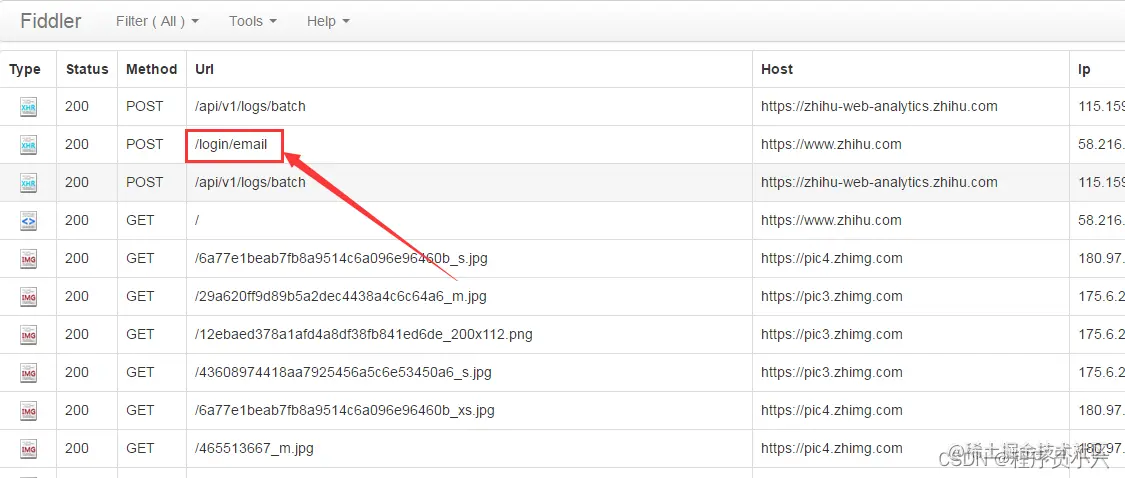Viewport: 1125px width, 478px height.
Task: Open the Help dropdown menu
Action: point(328,22)
